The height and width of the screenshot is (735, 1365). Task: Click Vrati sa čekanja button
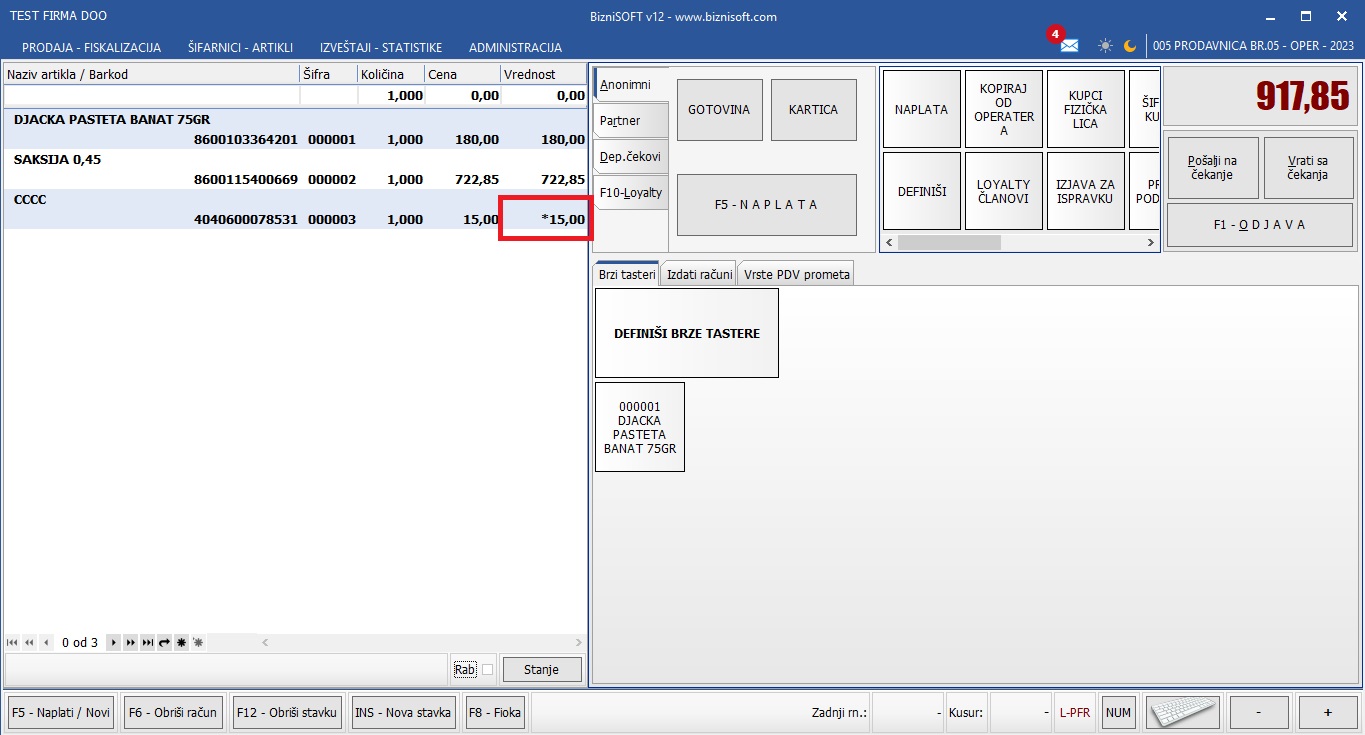pyautogui.click(x=1308, y=168)
